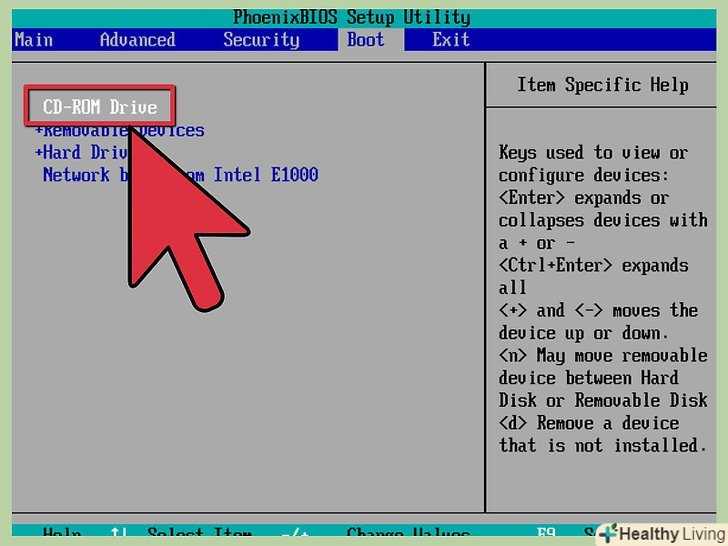
Task: Click the '<n> May move removable' help line
Action: tap(603, 356)
